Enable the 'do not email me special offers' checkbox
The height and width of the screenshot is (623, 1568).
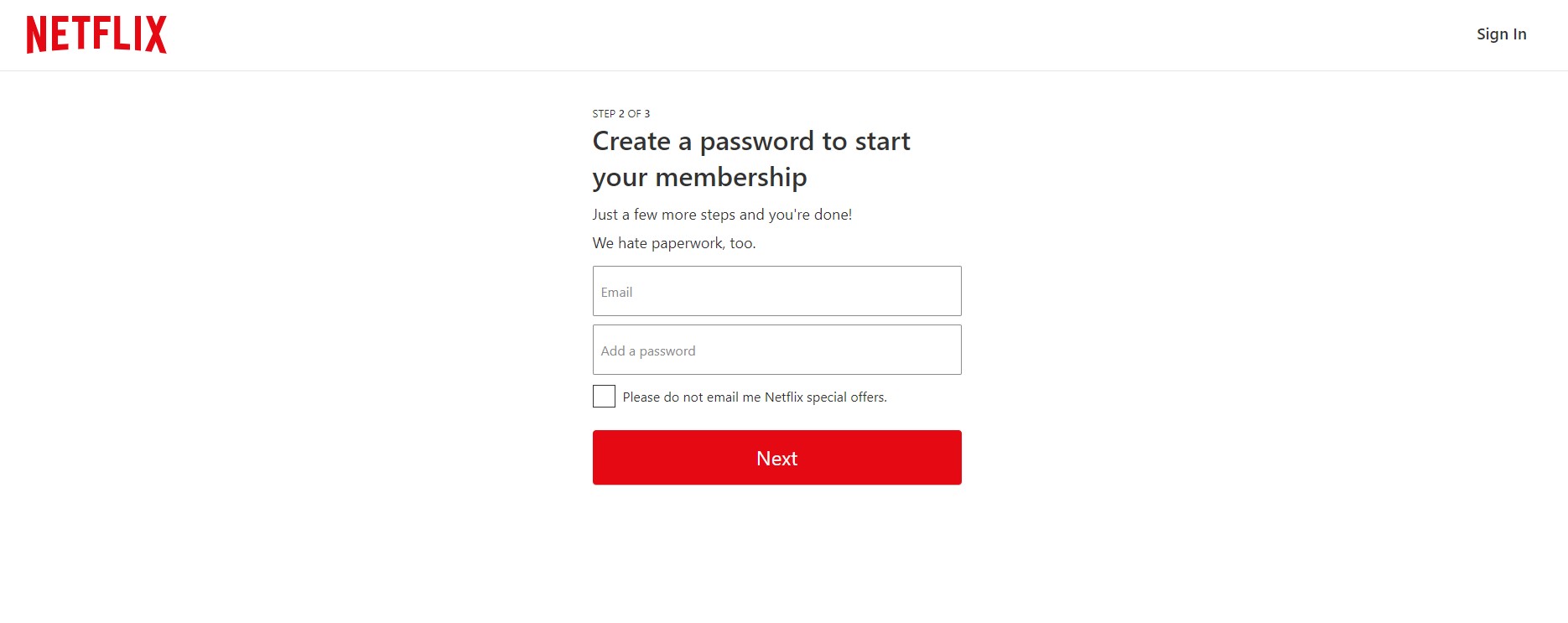click(603, 396)
